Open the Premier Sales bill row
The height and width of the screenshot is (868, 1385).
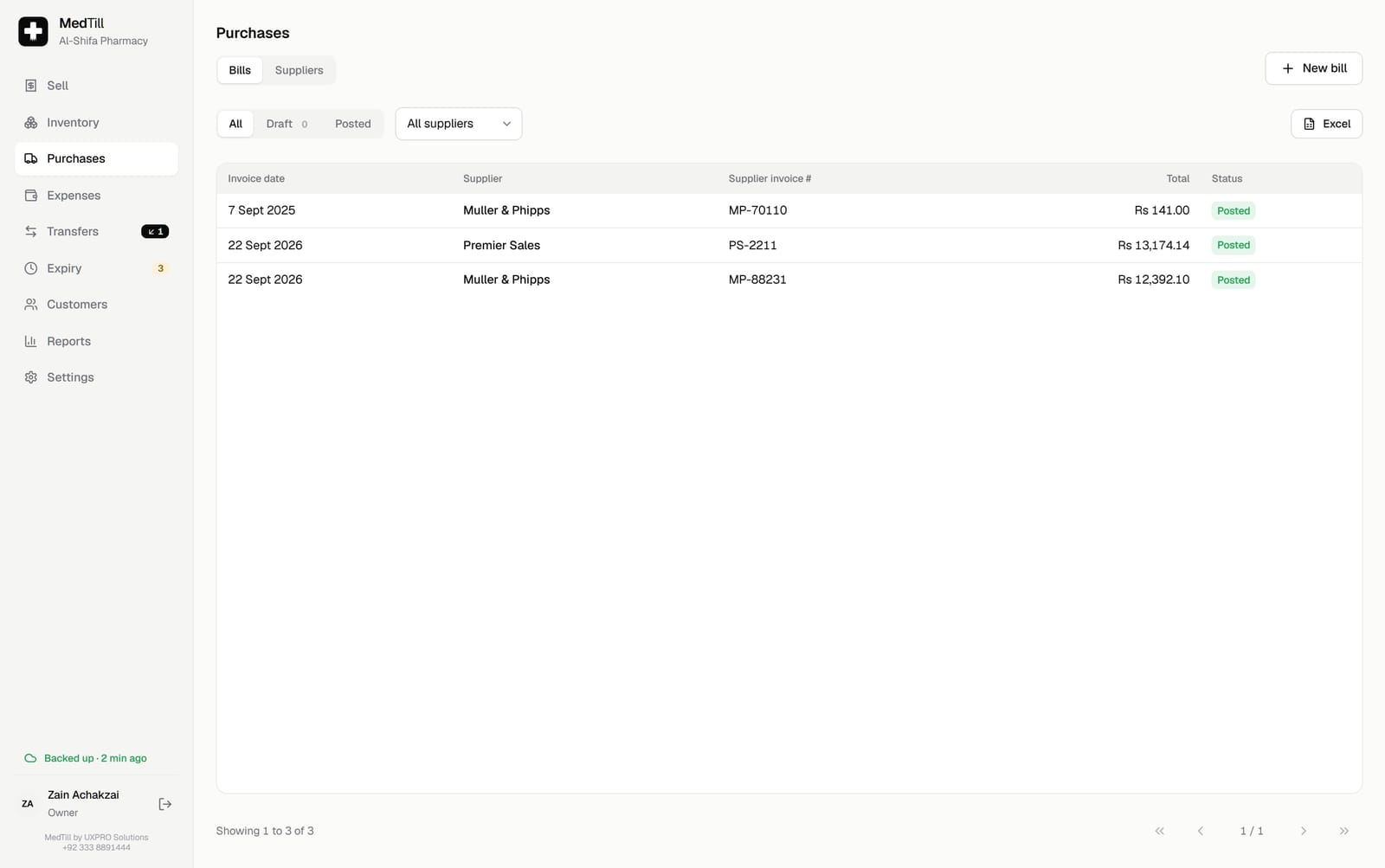[789, 245]
